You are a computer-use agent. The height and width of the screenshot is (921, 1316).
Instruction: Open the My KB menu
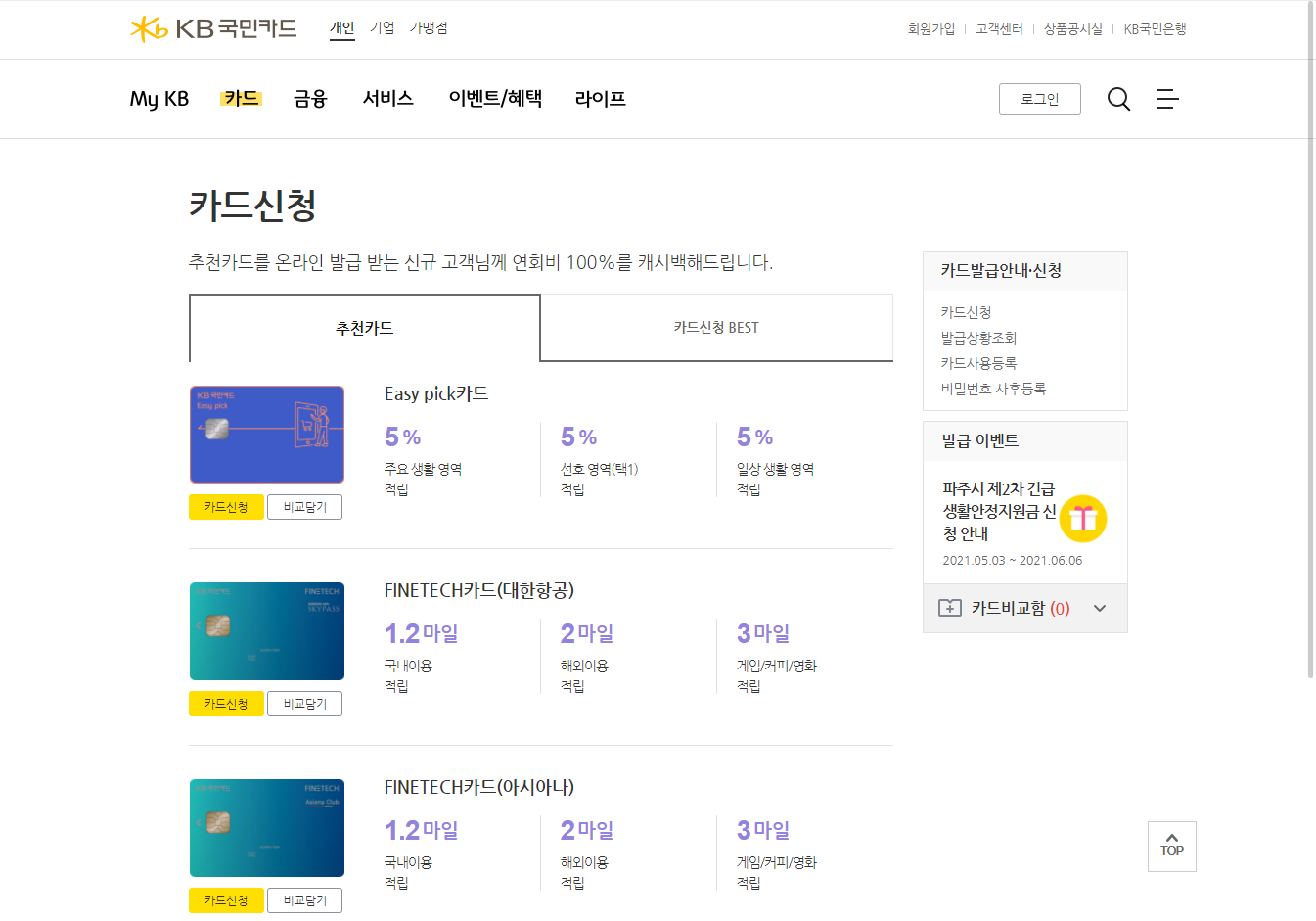point(159,99)
